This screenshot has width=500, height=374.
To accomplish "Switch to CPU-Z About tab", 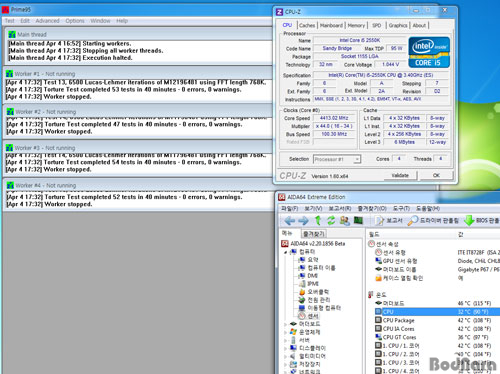I will tap(419, 25).
